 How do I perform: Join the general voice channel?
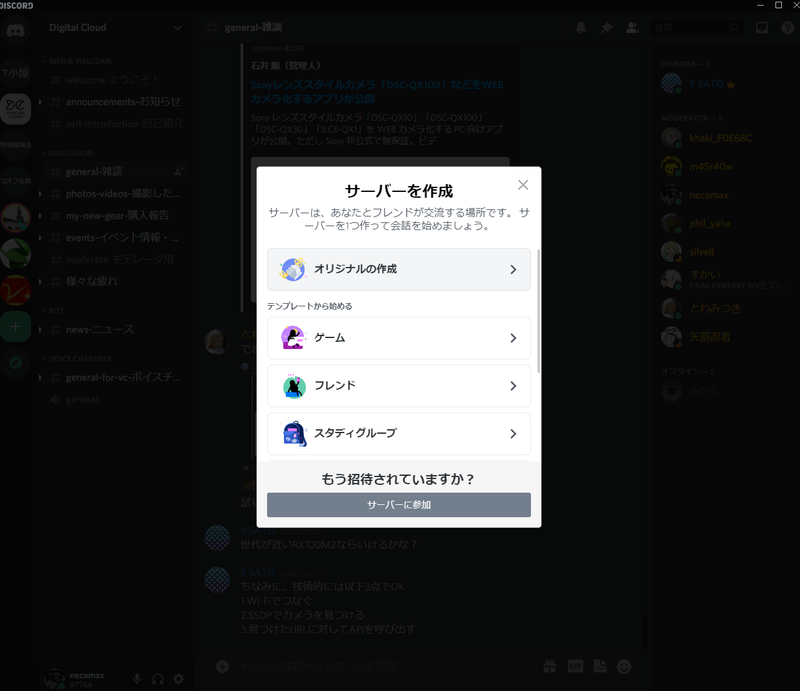tap(116, 400)
